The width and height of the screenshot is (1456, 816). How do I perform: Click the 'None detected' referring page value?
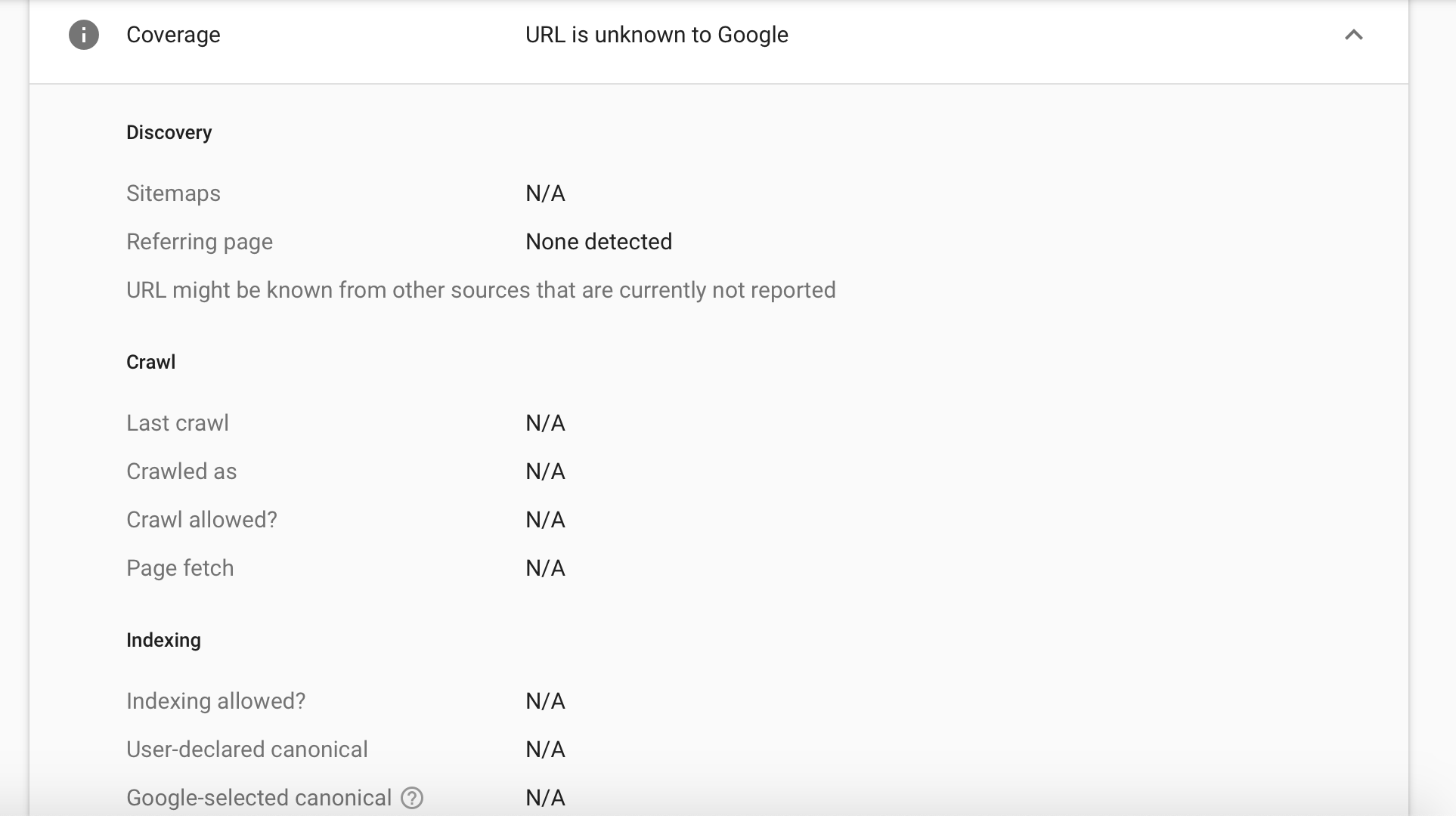[x=599, y=242]
